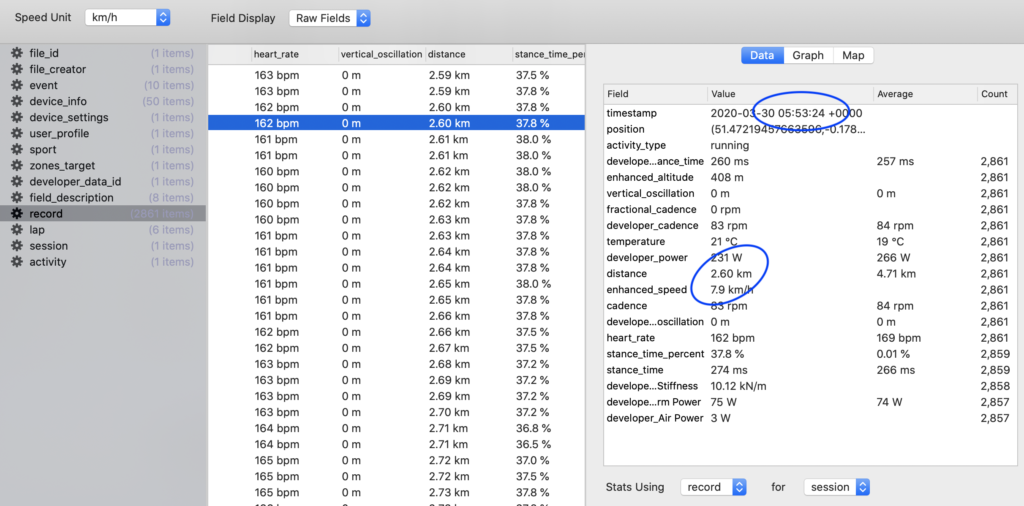This screenshot has height=506, width=1024.
Task: Select the Data tab
Action: pyautogui.click(x=762, y=55)
